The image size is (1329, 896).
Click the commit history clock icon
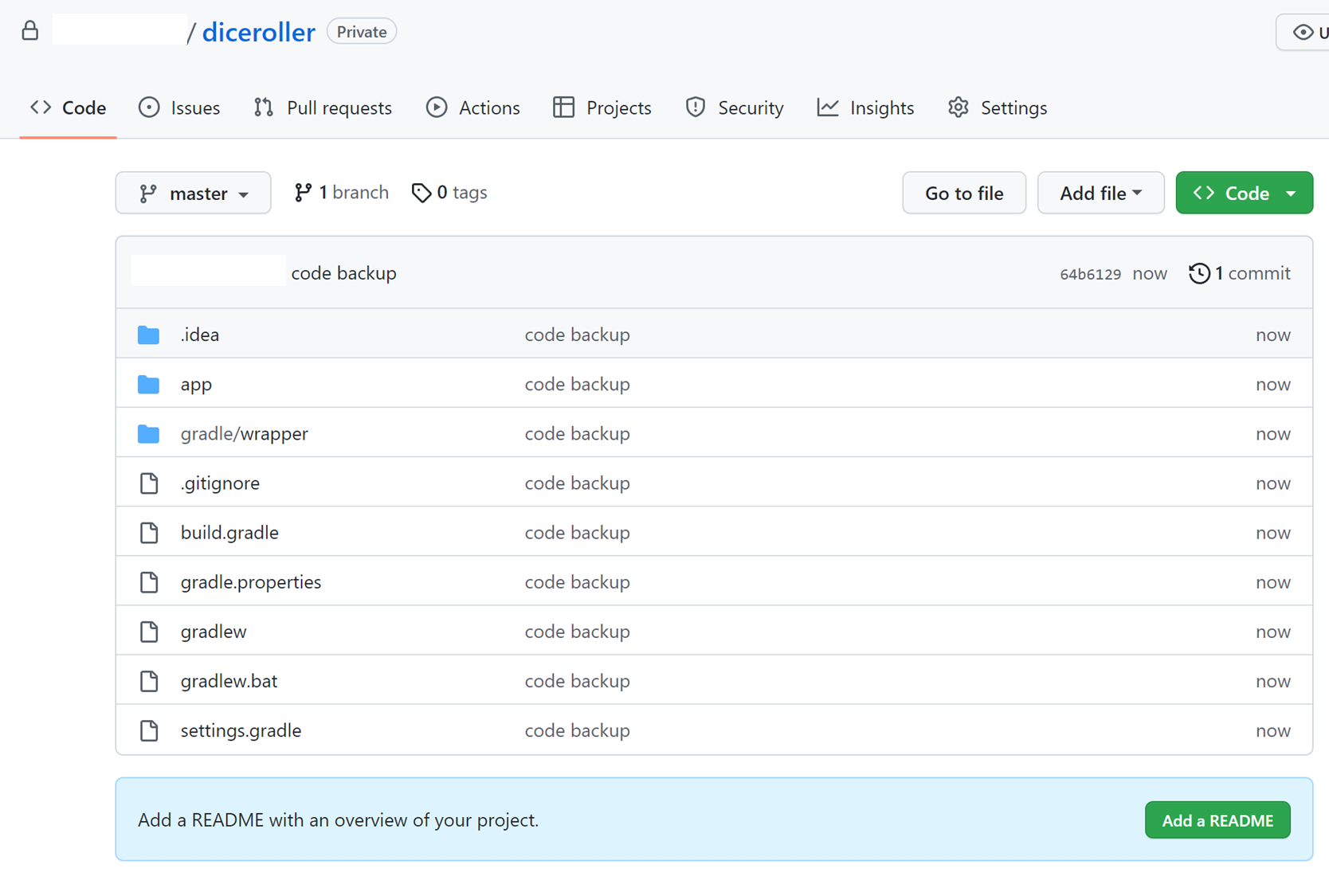tap(1199, 273)
